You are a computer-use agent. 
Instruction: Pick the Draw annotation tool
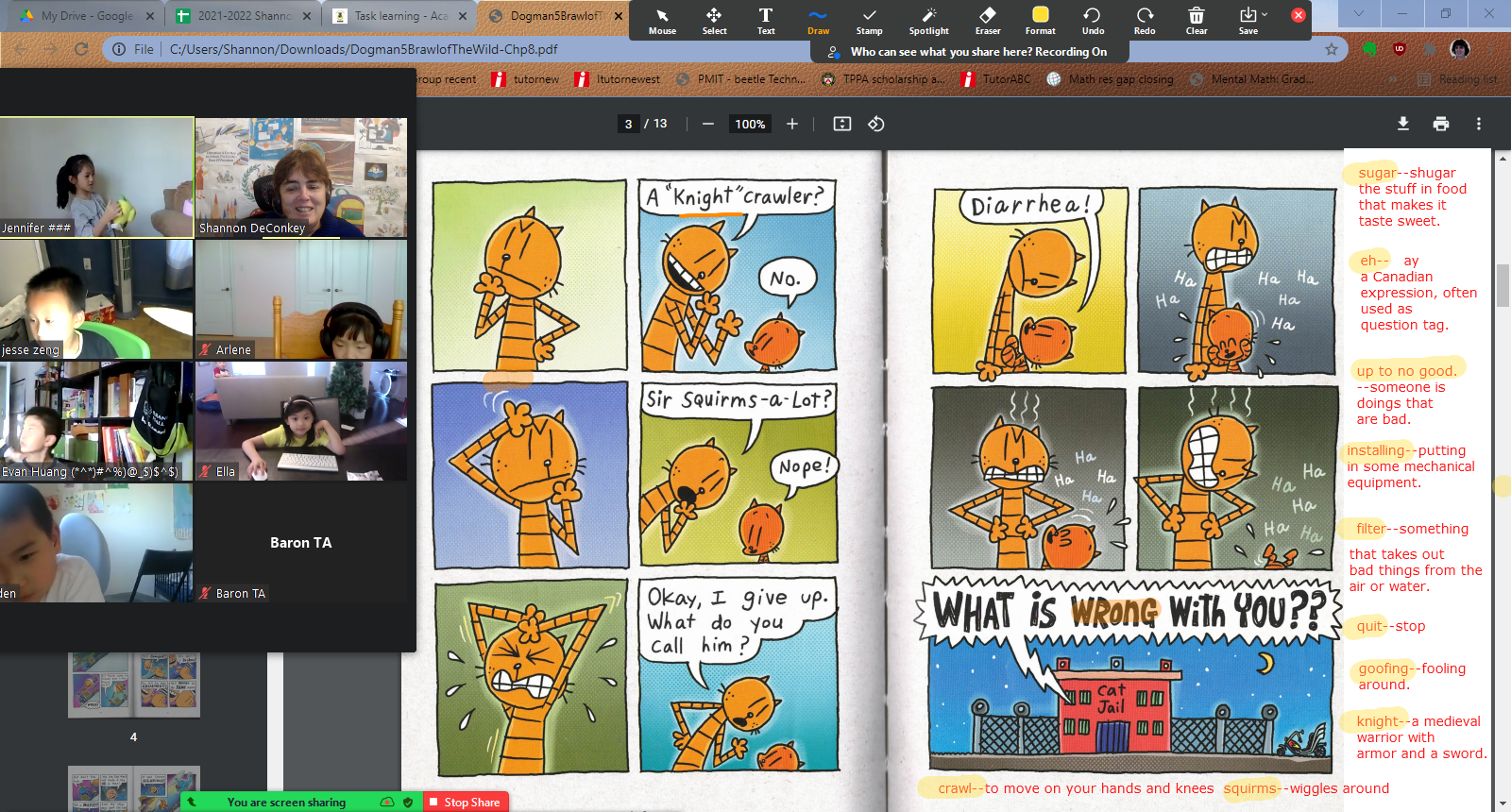pos(818,21)
